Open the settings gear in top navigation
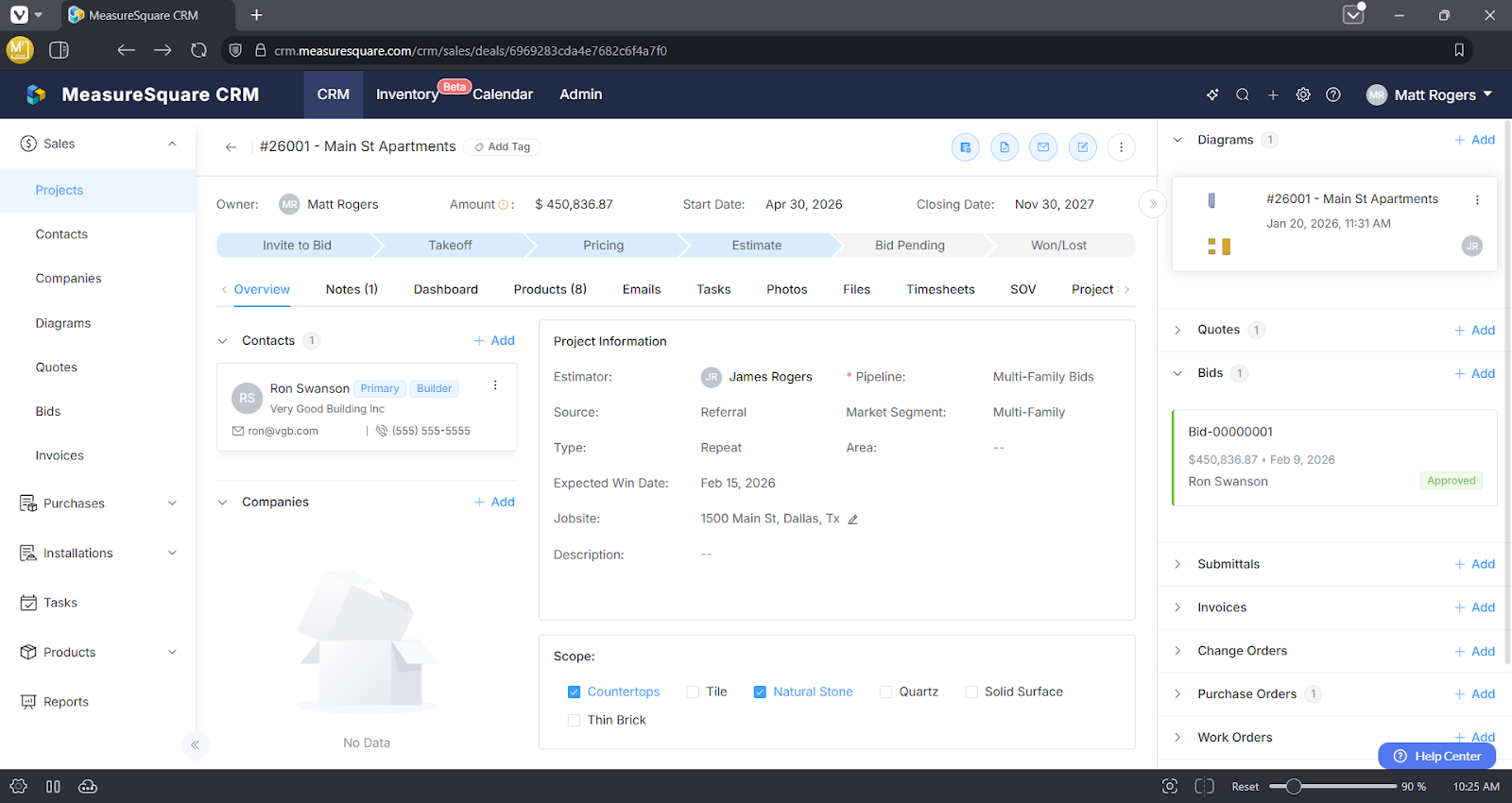Viewport: 1512px width, 803px height. pos(1303,94)
